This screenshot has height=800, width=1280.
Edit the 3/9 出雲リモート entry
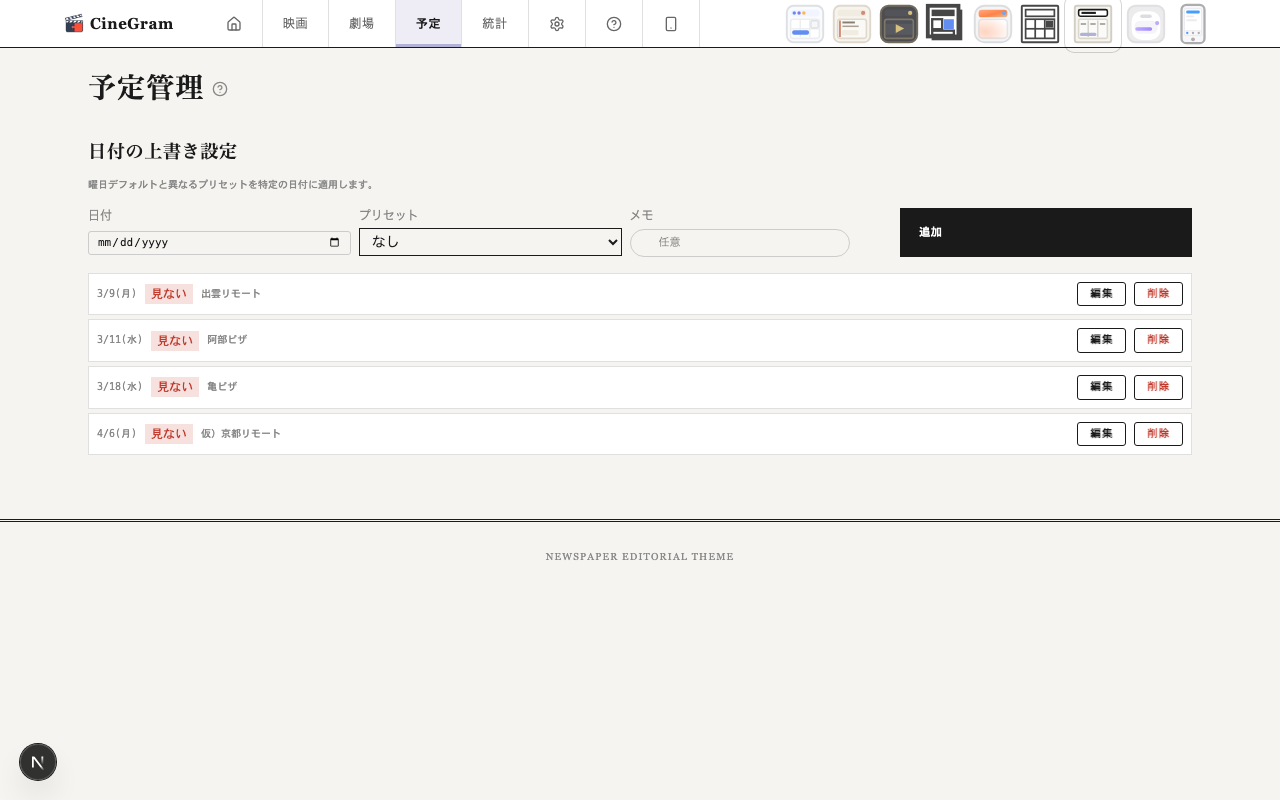pyautogui.click(x=1101, y=294)
